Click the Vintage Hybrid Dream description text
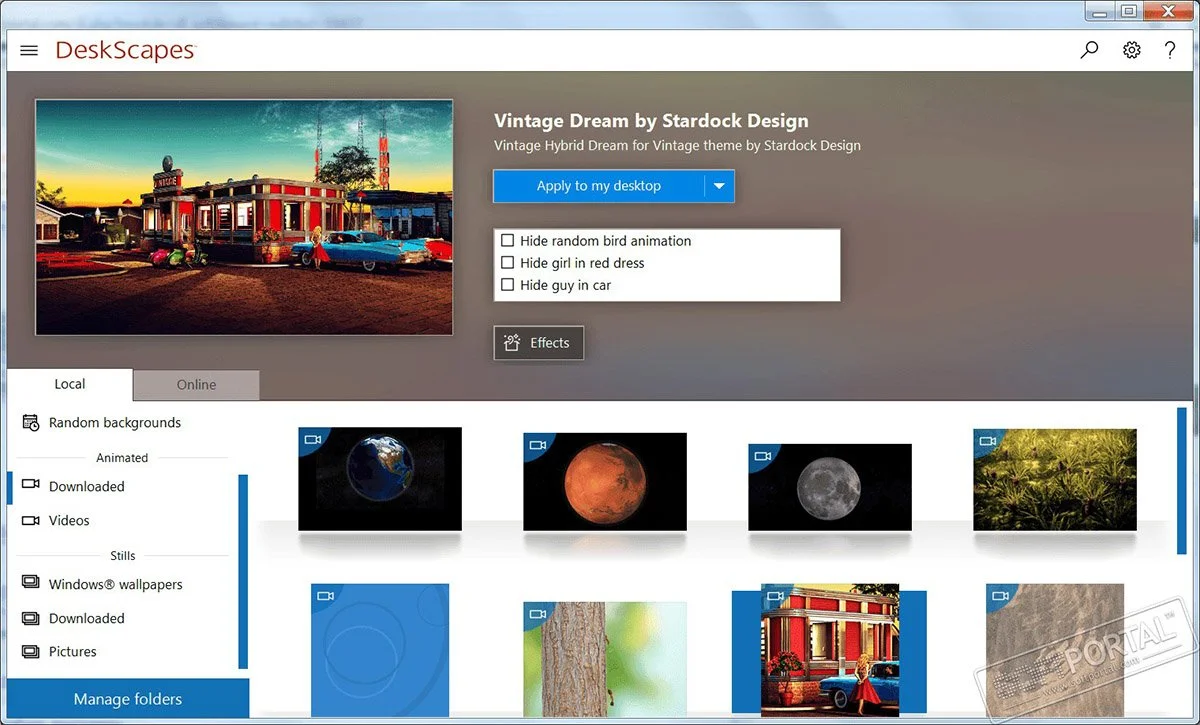 [677, 145]
